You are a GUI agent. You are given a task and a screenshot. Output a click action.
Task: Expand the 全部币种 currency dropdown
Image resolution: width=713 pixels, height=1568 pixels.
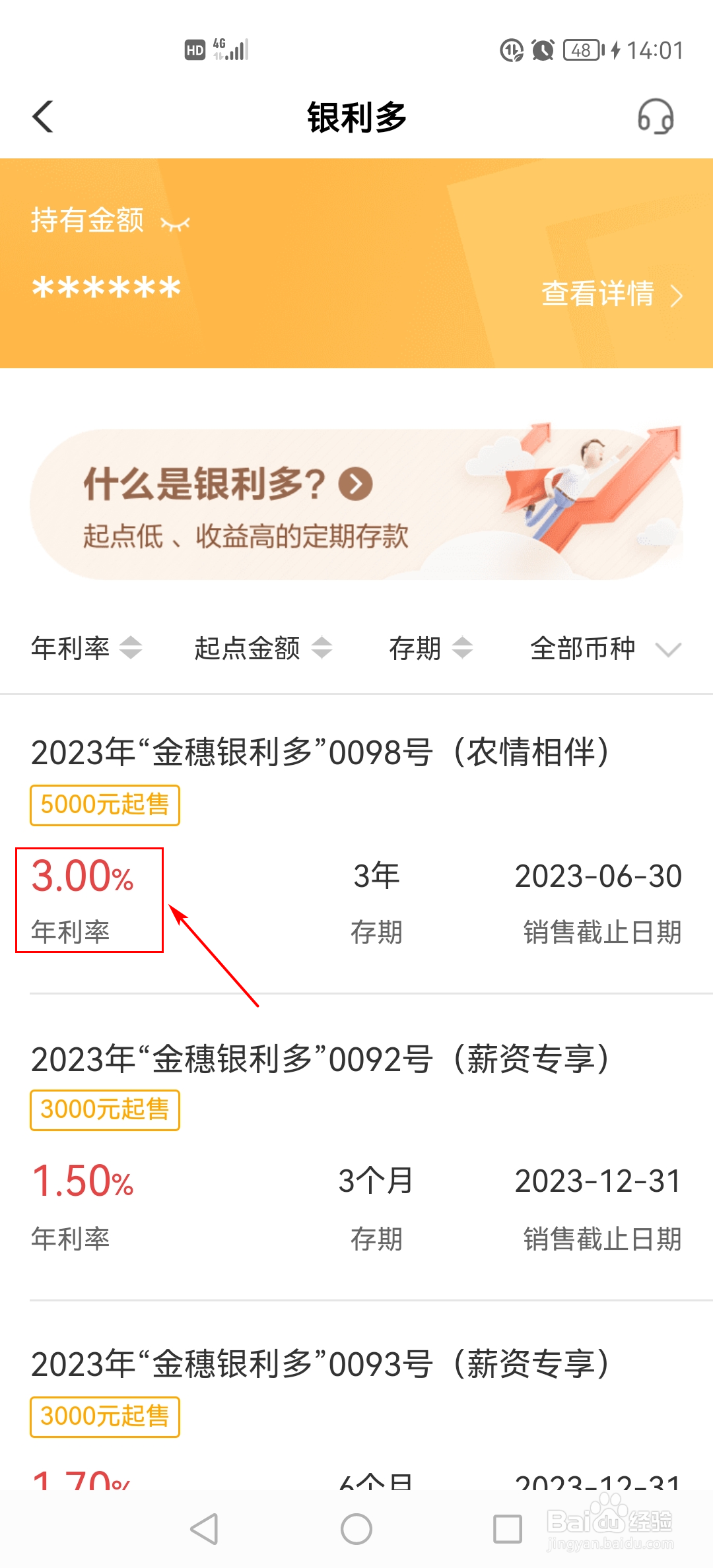(x=606, y=648)
